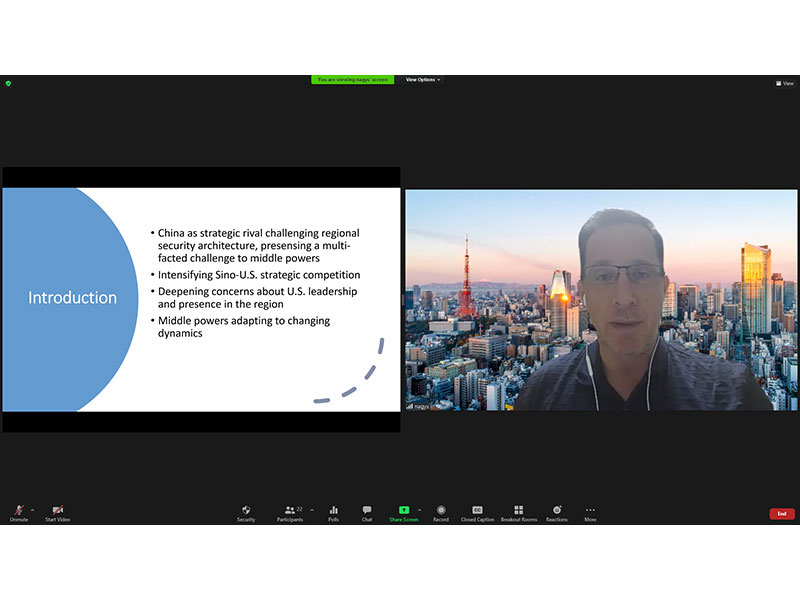Image resolution: width=800 pixels, height=600 pixels.
Task: Enable Closed Caption
Action: [477, 512]
